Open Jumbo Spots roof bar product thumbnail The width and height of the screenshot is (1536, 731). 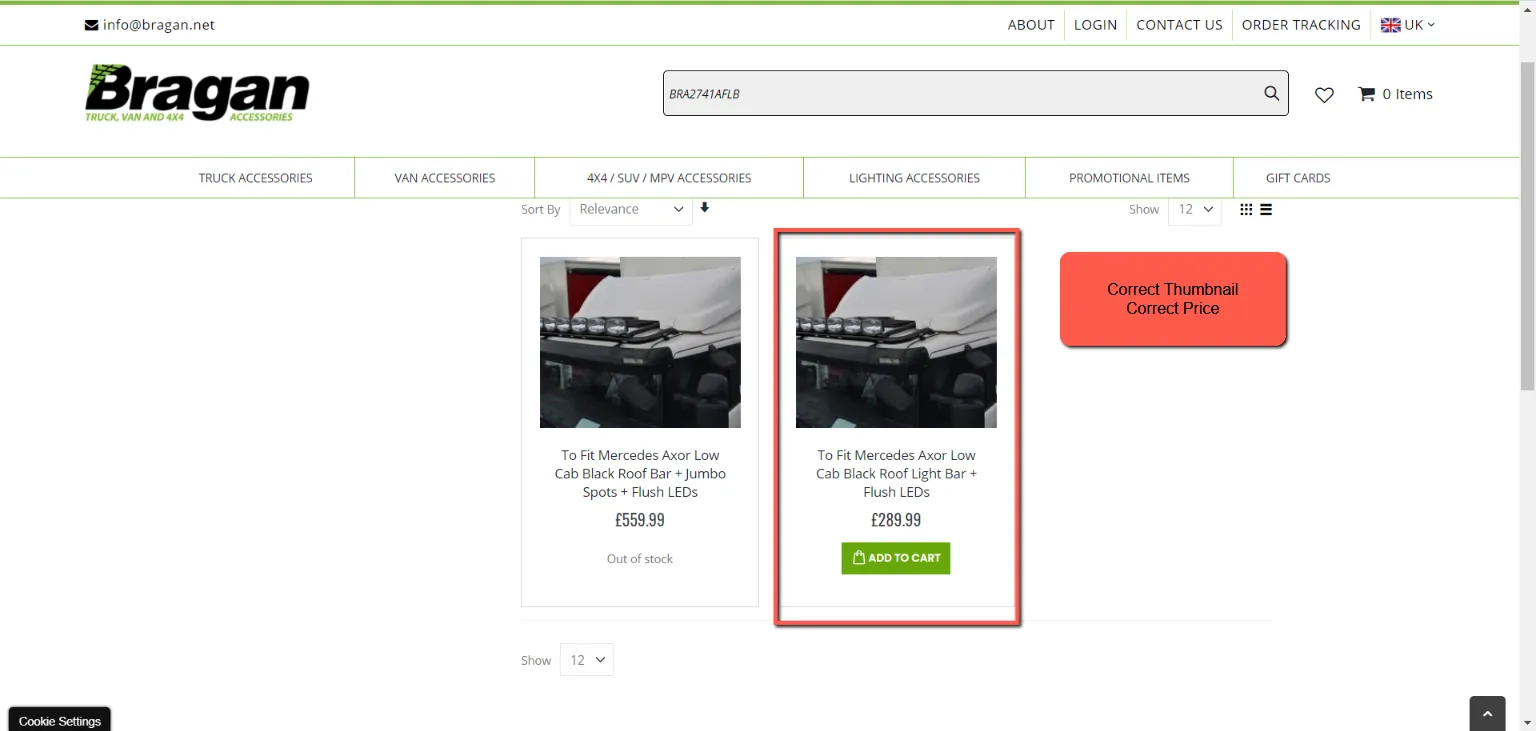pyautogui.click(x=640, y=342)
